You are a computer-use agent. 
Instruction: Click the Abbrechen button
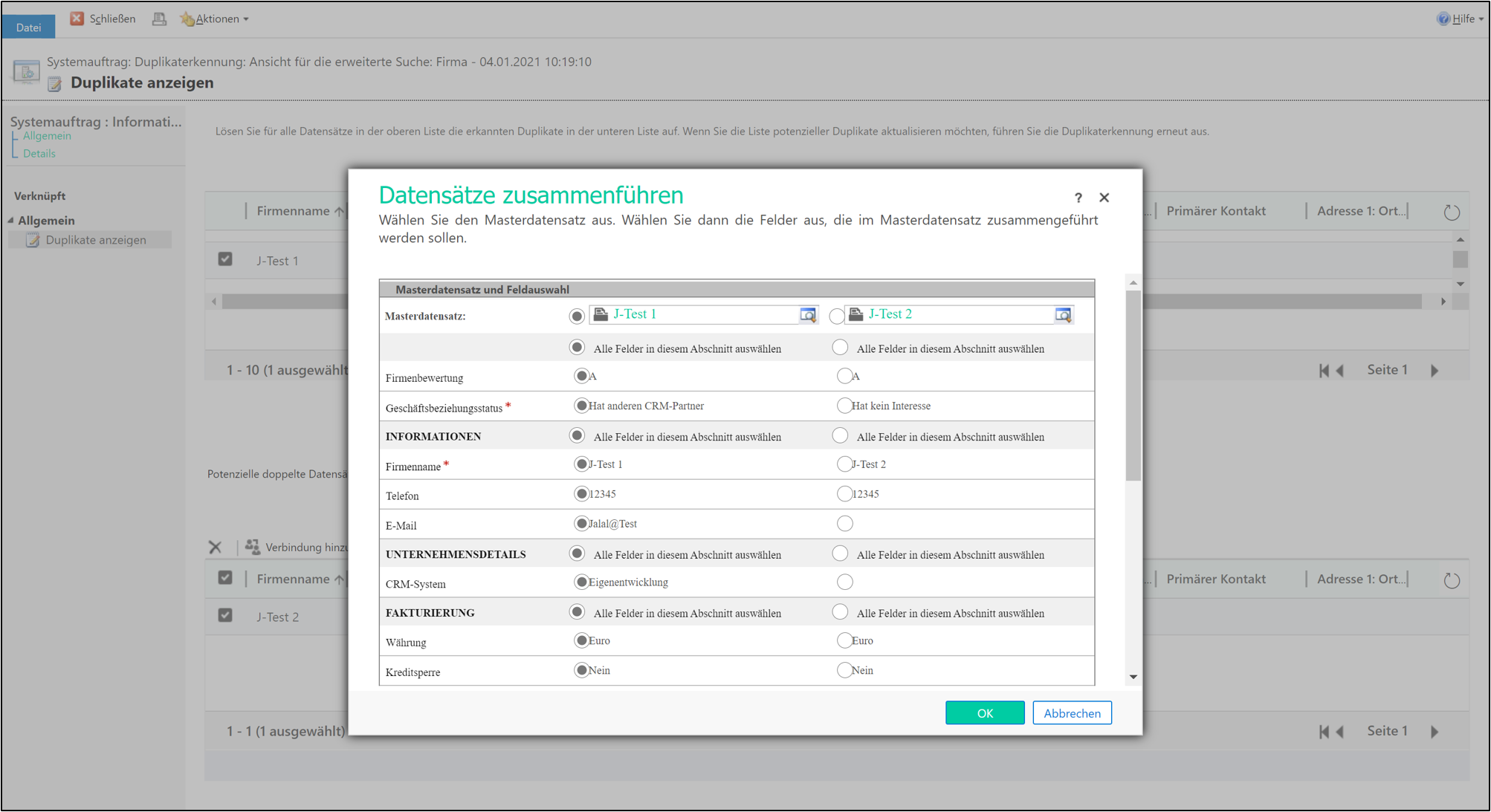click(x=1072, y=713)
